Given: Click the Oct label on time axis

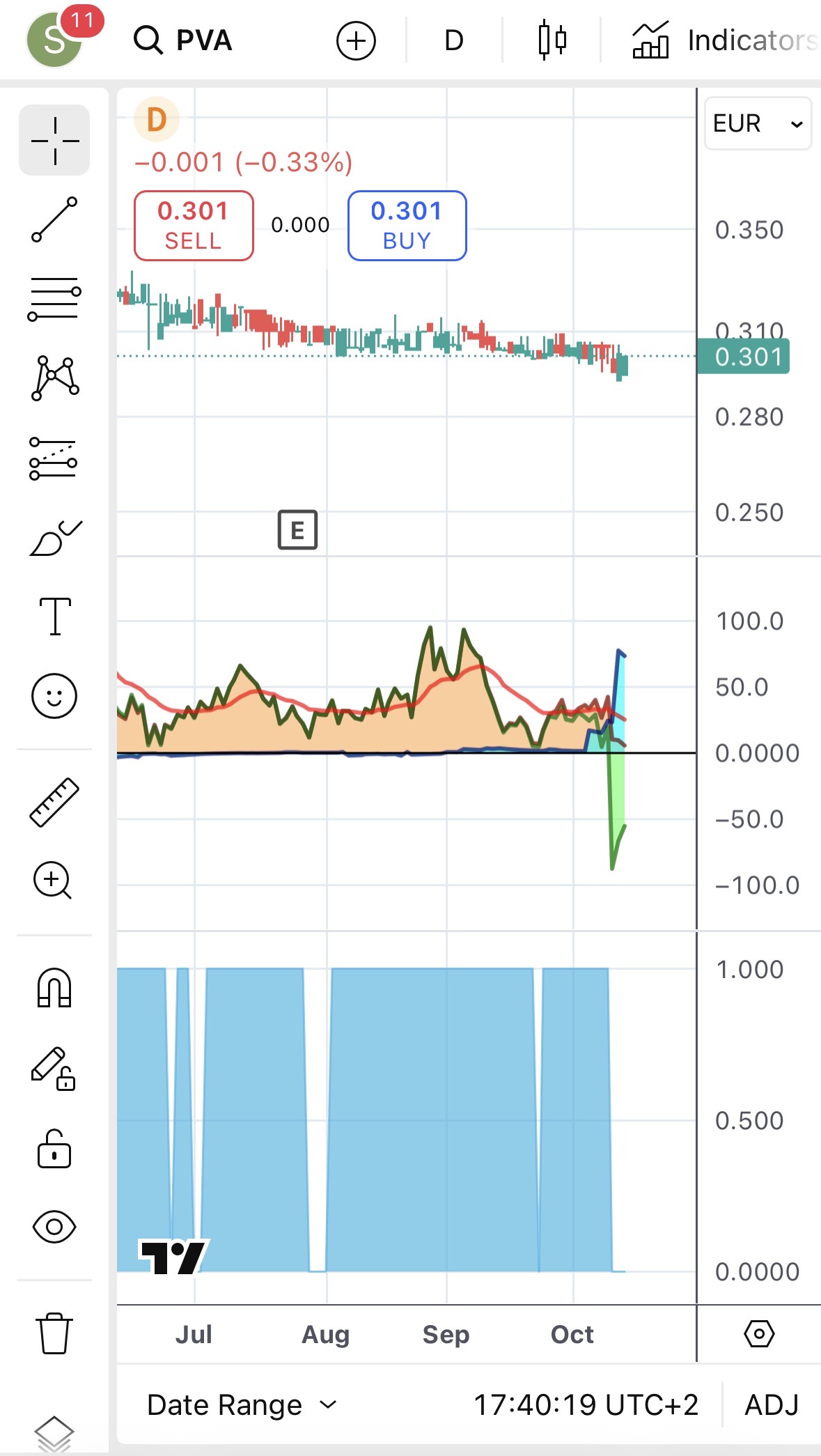Looking at the screenshot, I should [572, 1334].
